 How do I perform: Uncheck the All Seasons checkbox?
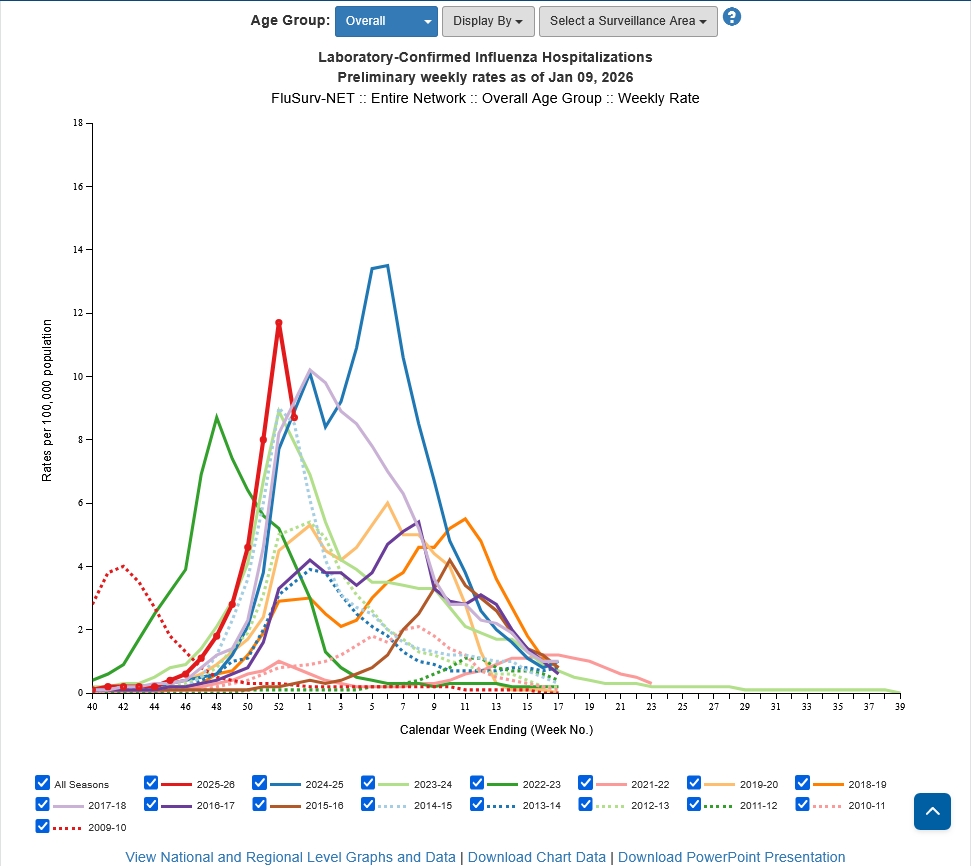[43, 783]
